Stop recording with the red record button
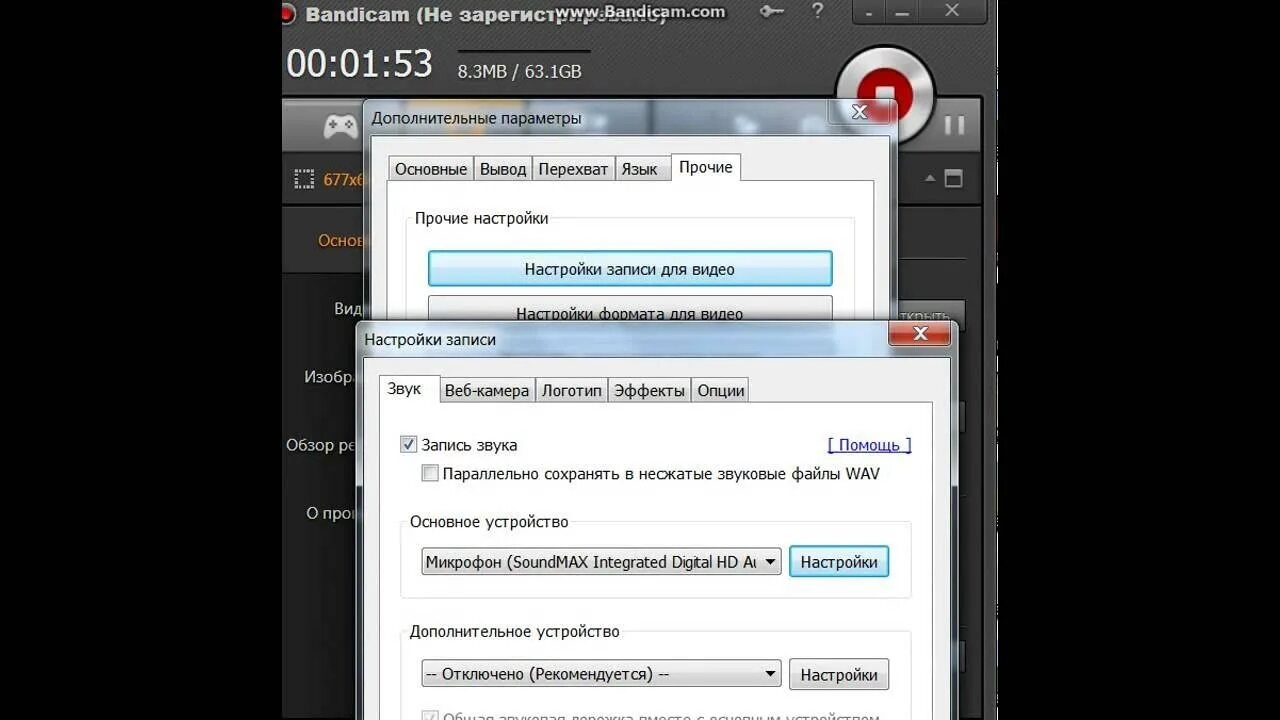Image resolution: width=1280 pixels, height=720 pixels. pyautogui.click(x=885, y=94)
